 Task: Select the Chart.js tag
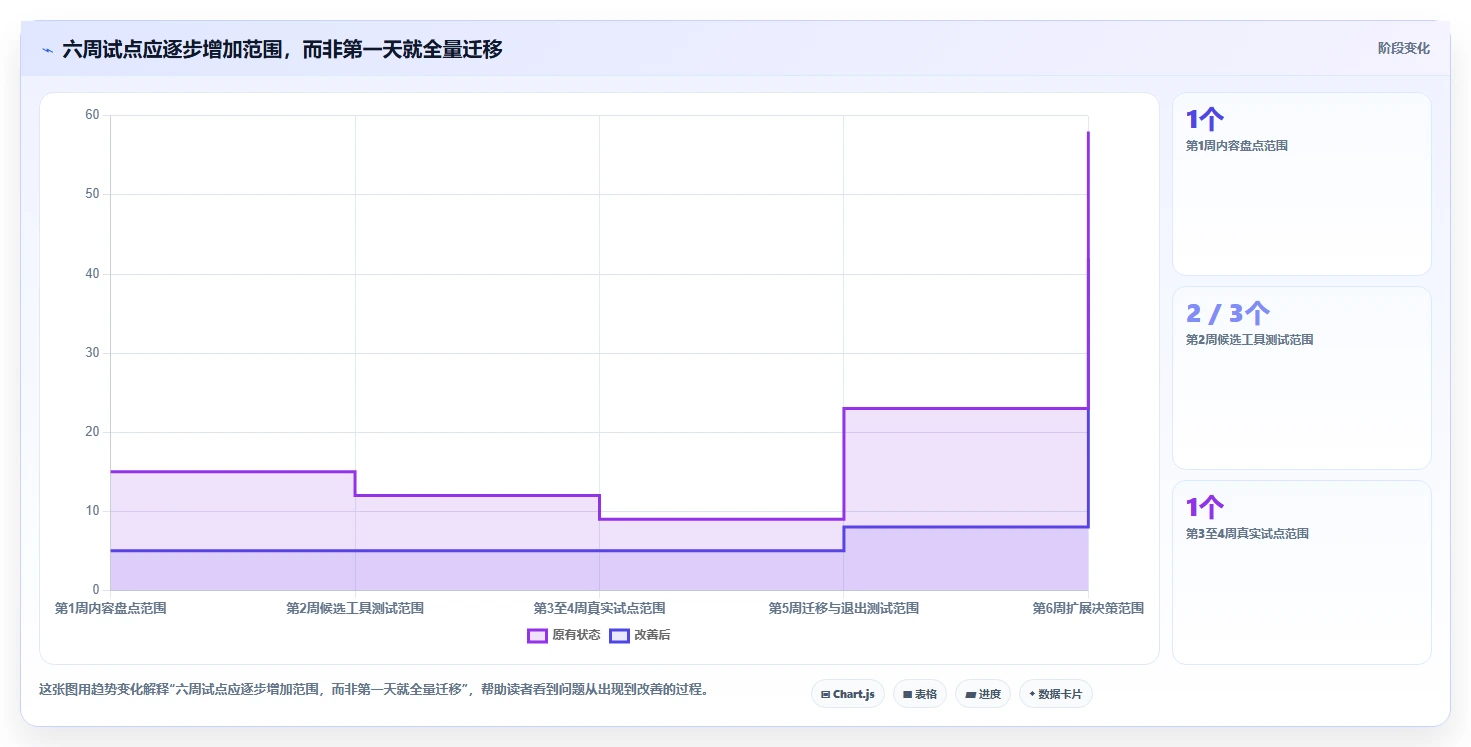(x=847, y=694)
